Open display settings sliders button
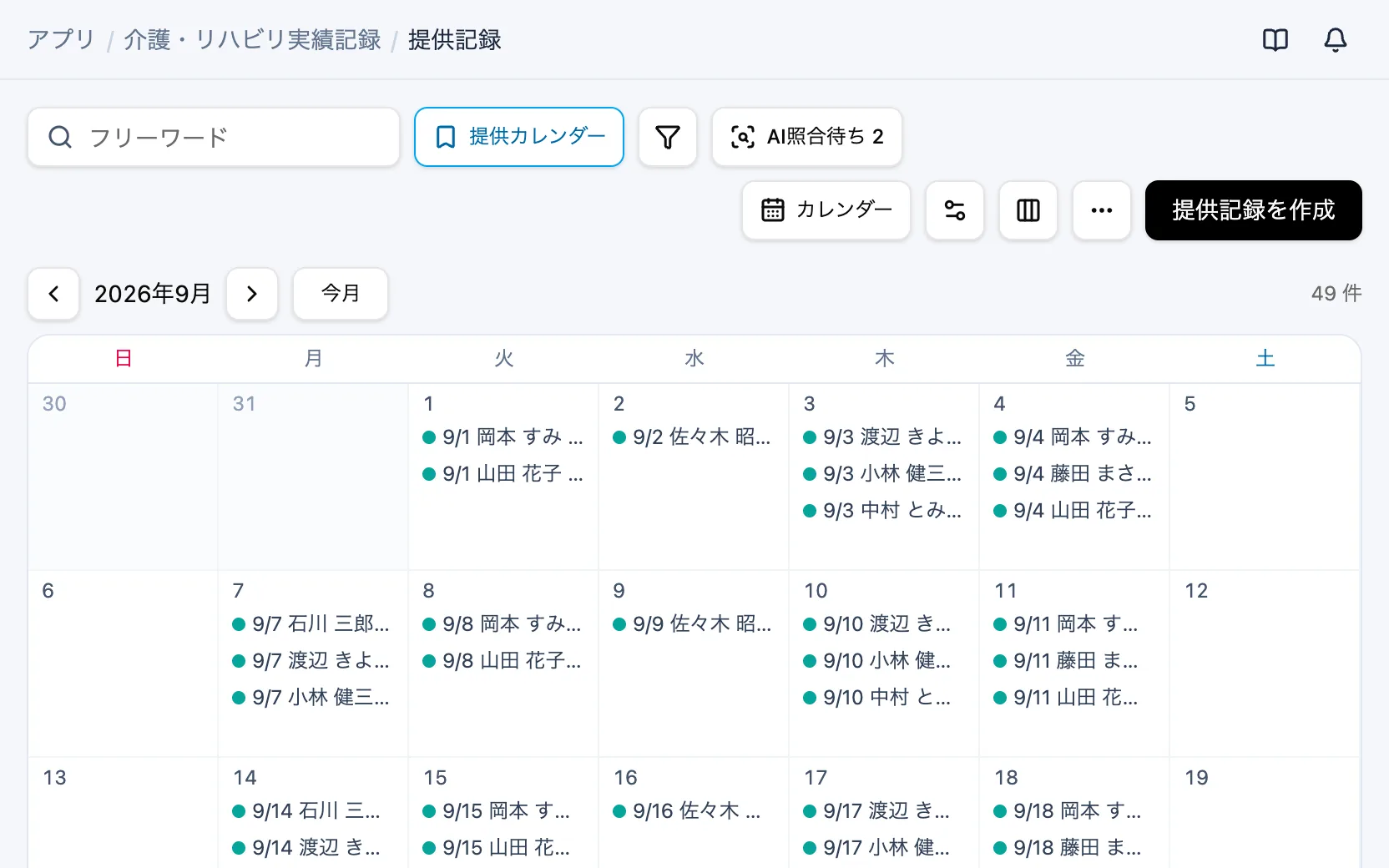The height and width of the screenshot is (868, 1389). (x=955, y=210)
